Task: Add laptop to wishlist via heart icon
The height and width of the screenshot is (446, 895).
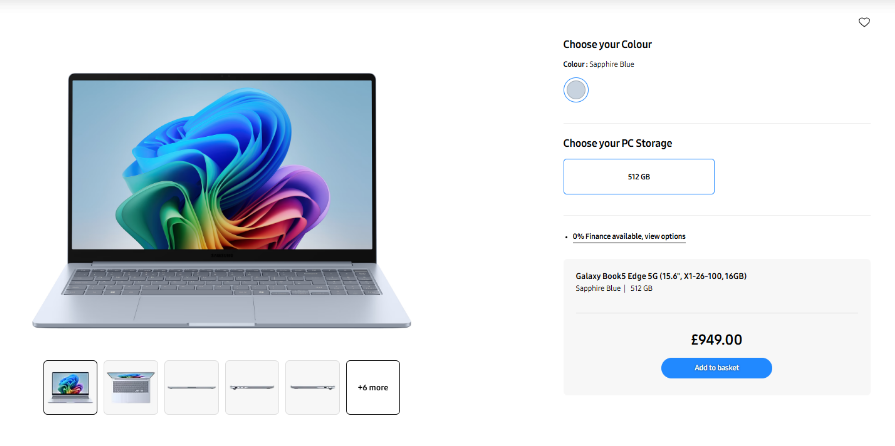Action: click(x=864, y=22)
